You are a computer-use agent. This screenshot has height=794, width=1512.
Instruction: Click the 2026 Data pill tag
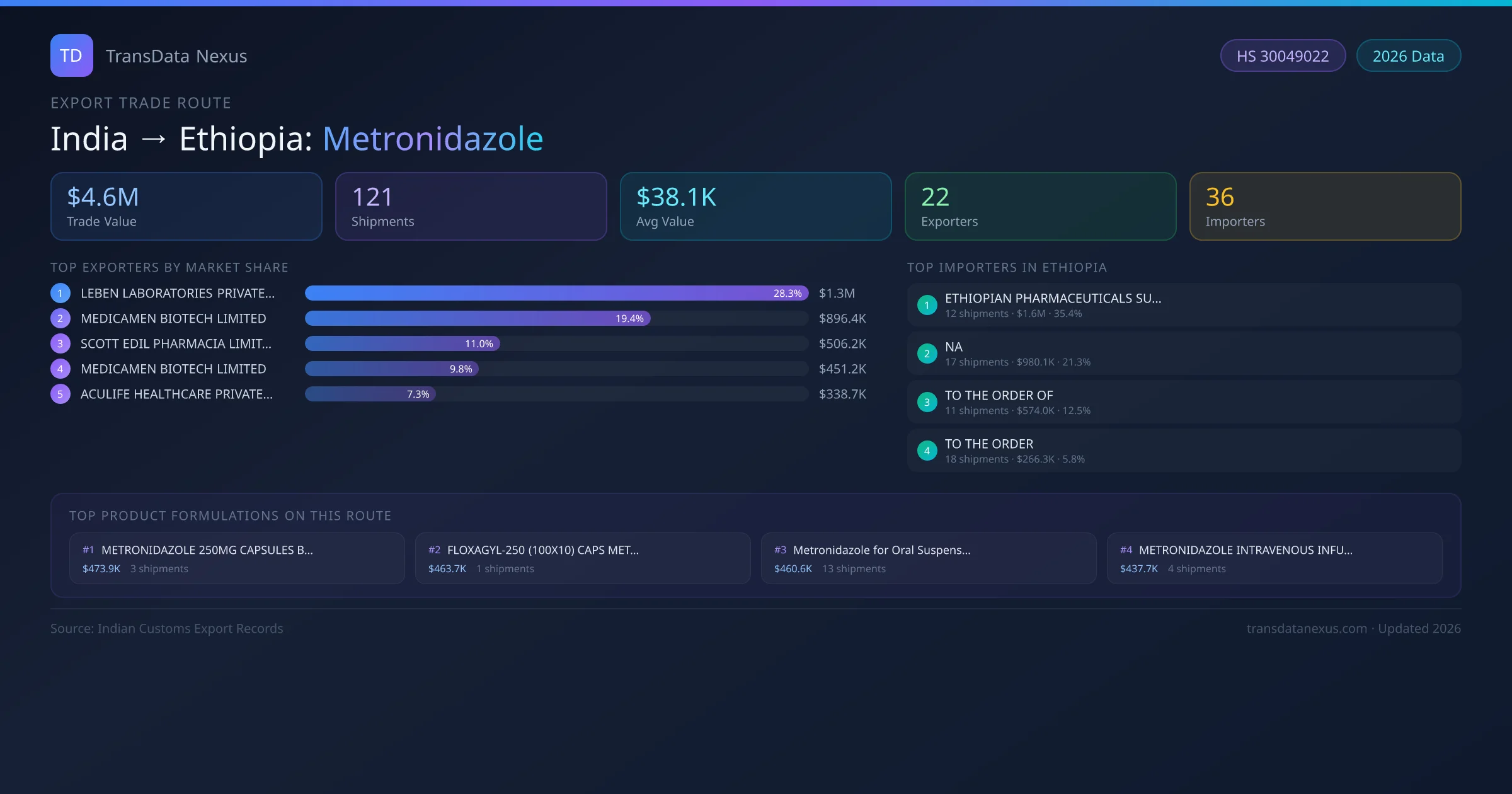pyautogui.click(x=1408, y=56)
